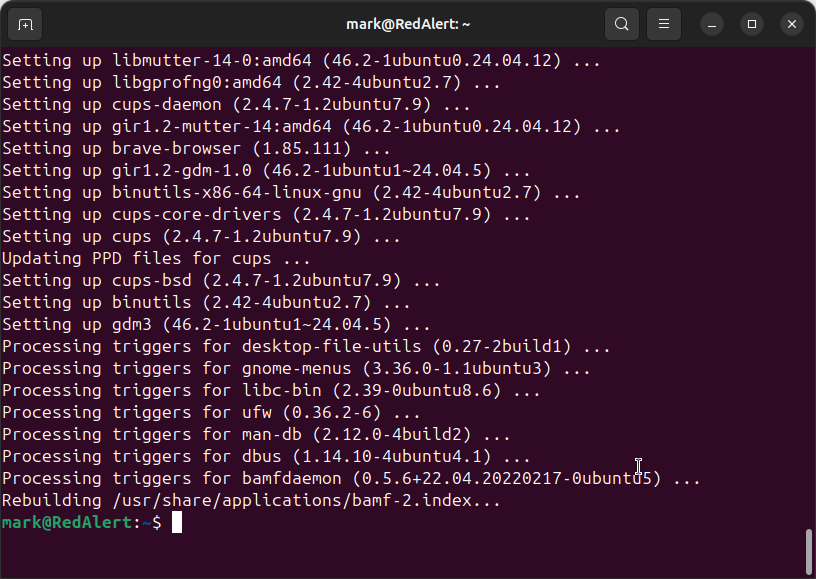Open a new terminal tab
816x579 pixels.
click(25, 23)
